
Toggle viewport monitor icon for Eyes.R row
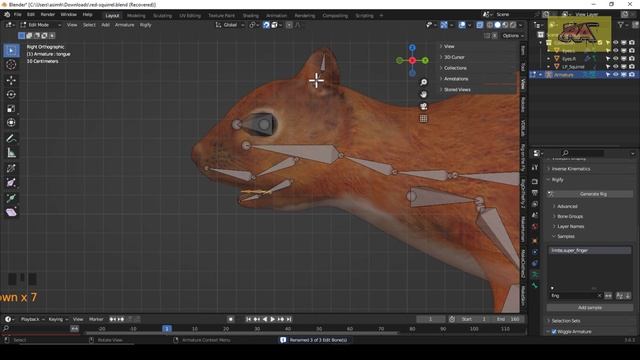(624, 58)
